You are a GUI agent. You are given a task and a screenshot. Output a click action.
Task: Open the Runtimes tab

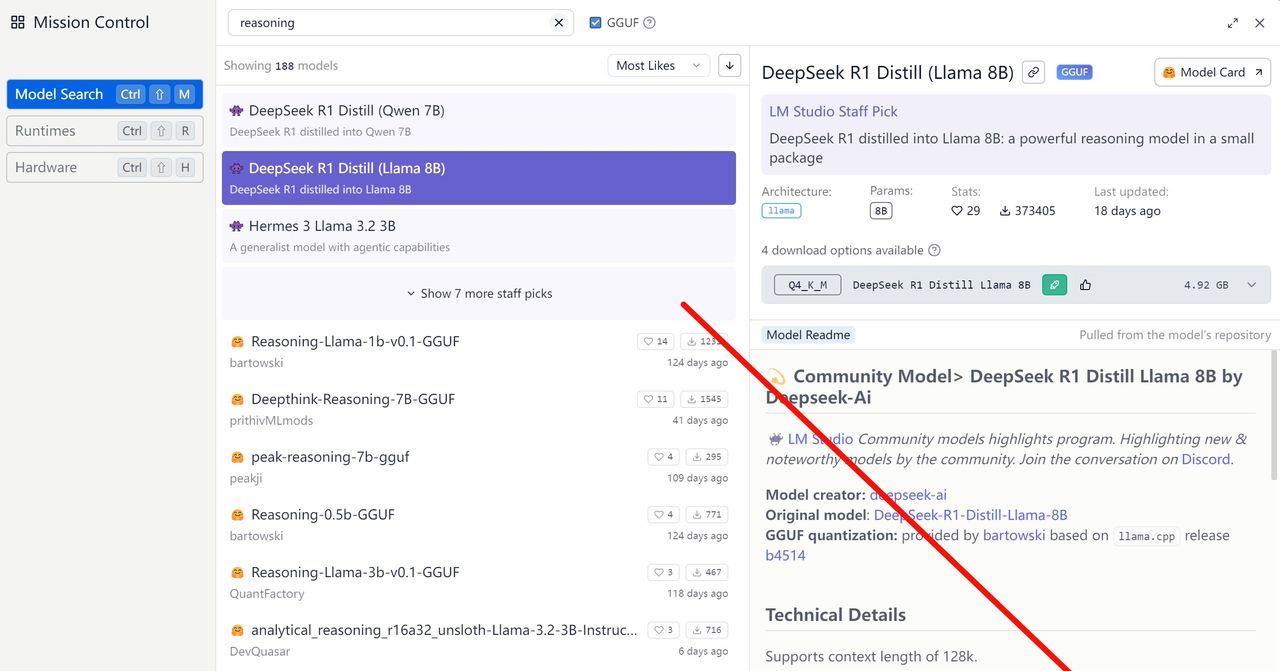coord(105,131)
